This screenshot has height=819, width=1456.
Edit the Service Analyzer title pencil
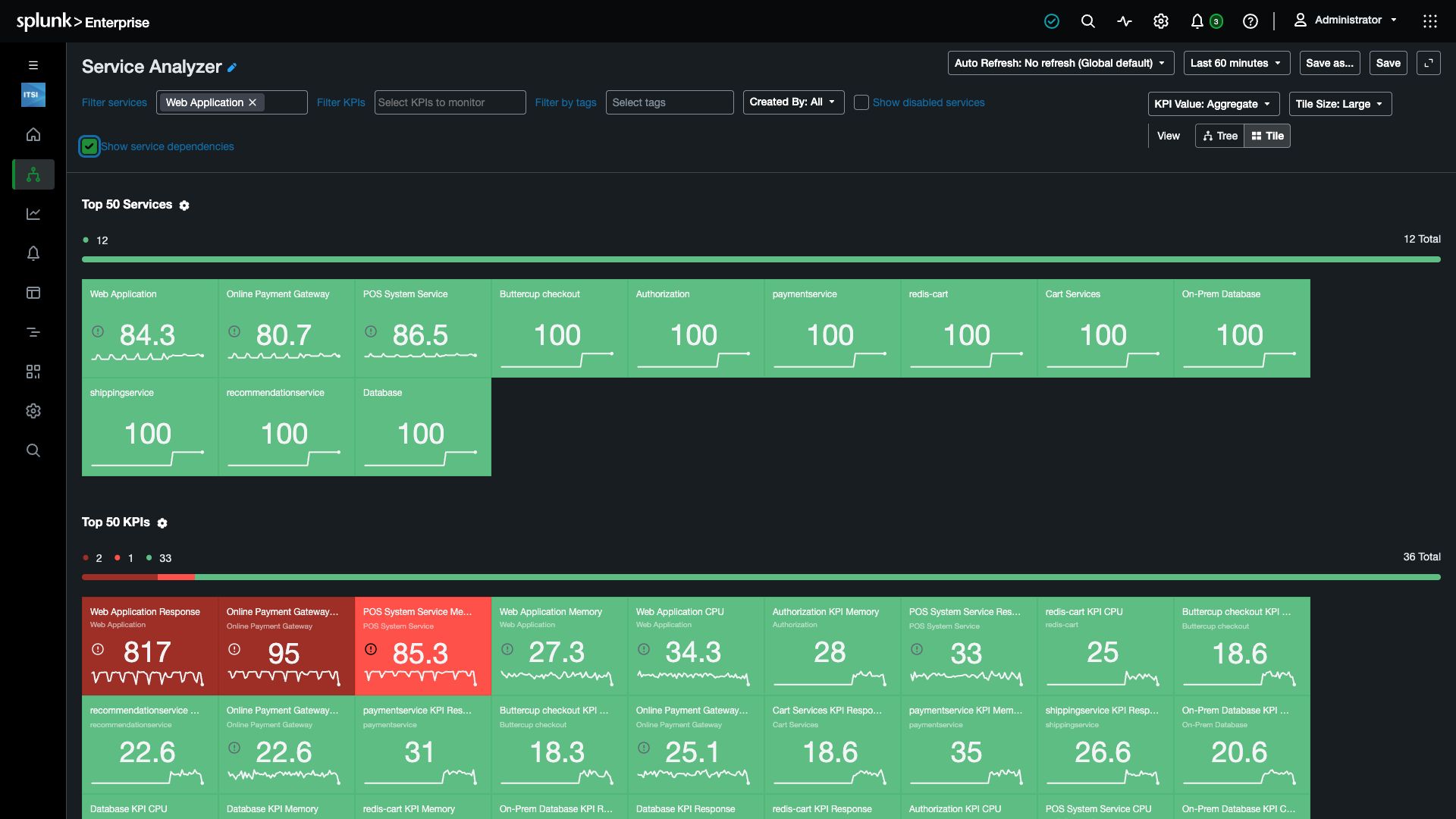click(x=232, y=67)
